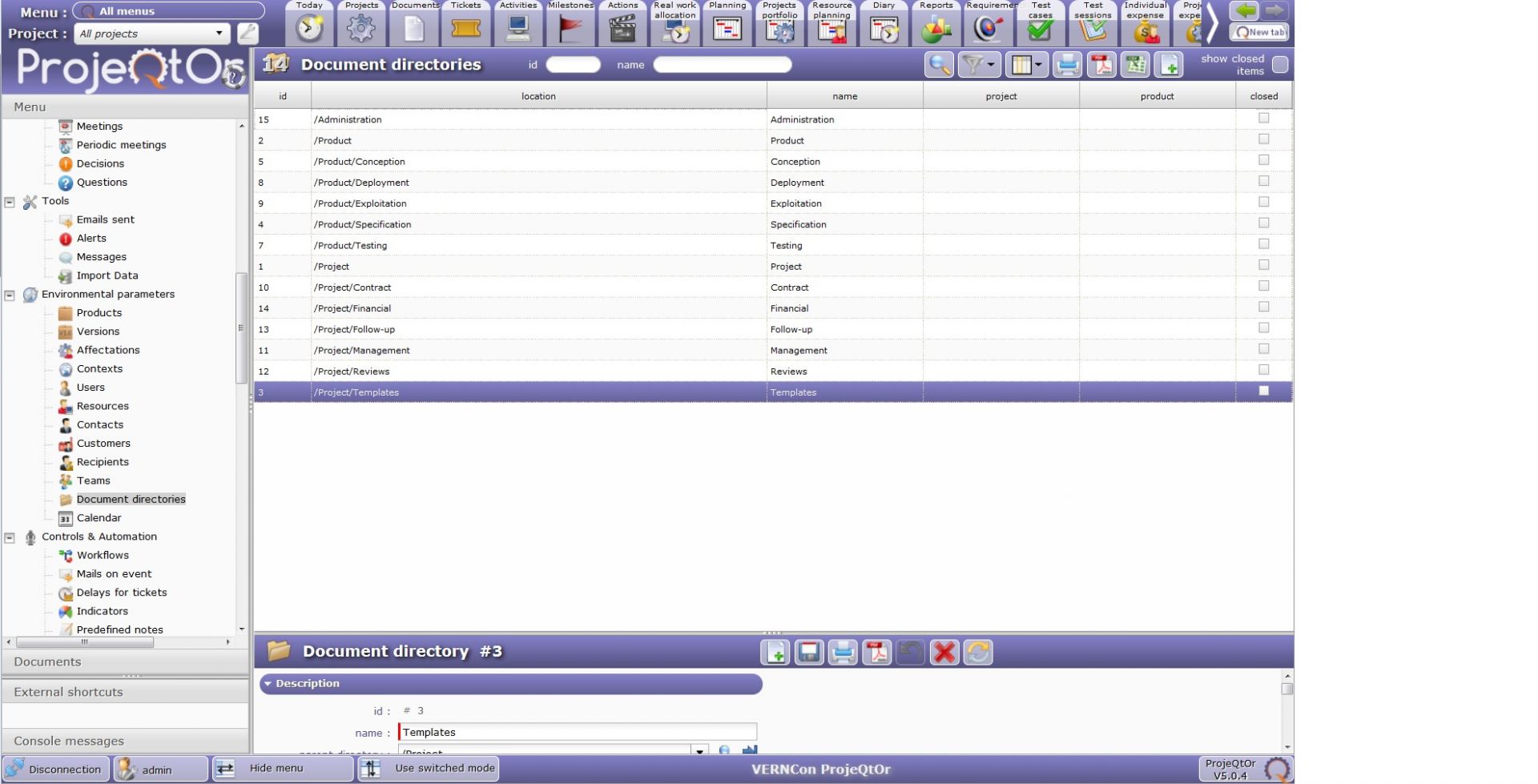The image size is (1538, 784).
Task: Collapse the Description section
Action: pos(268,684)
